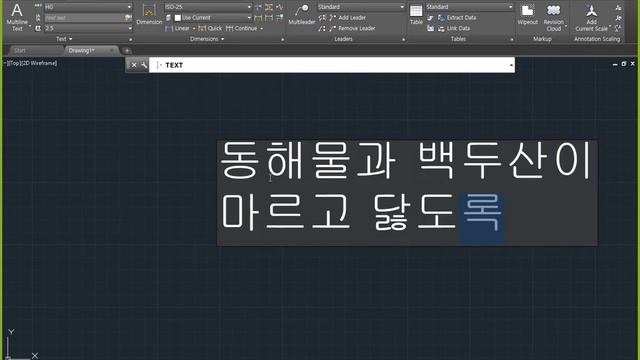This screenshot has height=360, width=640.
Task: Close the Drawing1* tab
Action: 111,51
